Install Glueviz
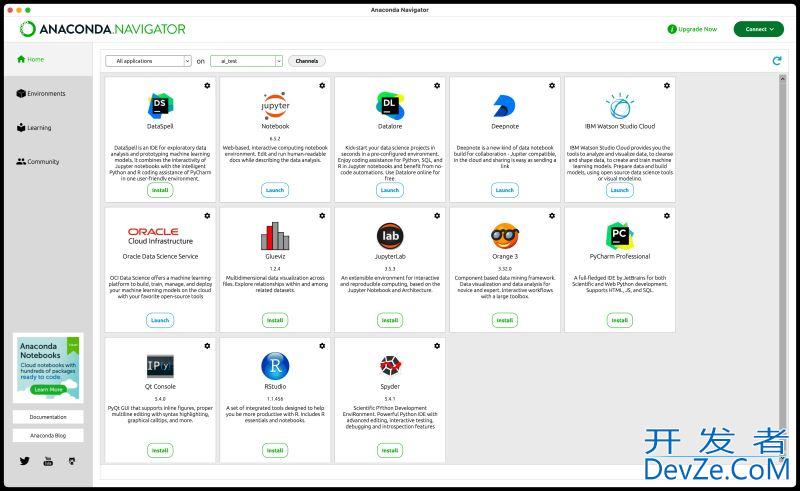800x491 pixels. click(275, 320)
